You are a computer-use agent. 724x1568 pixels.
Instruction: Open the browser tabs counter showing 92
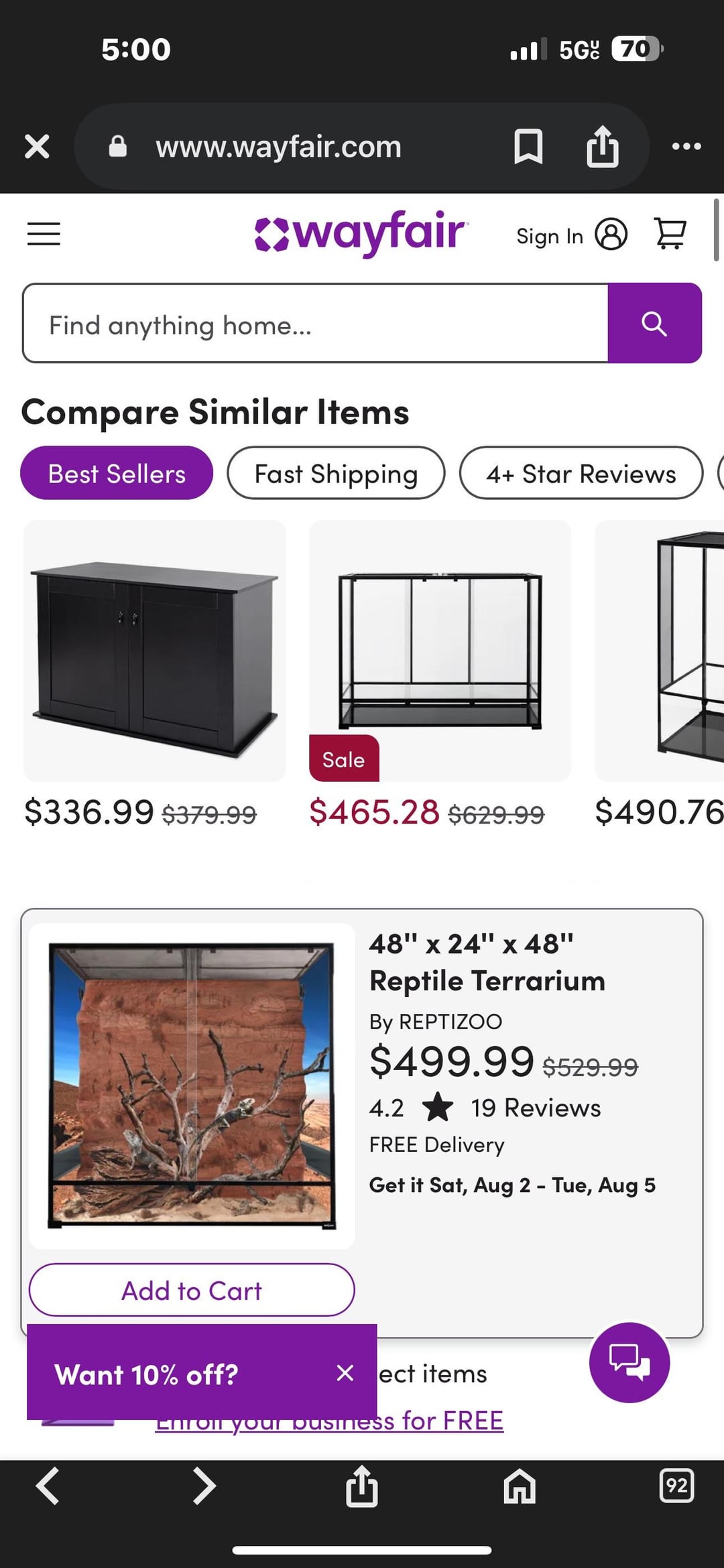point(676,1486)
